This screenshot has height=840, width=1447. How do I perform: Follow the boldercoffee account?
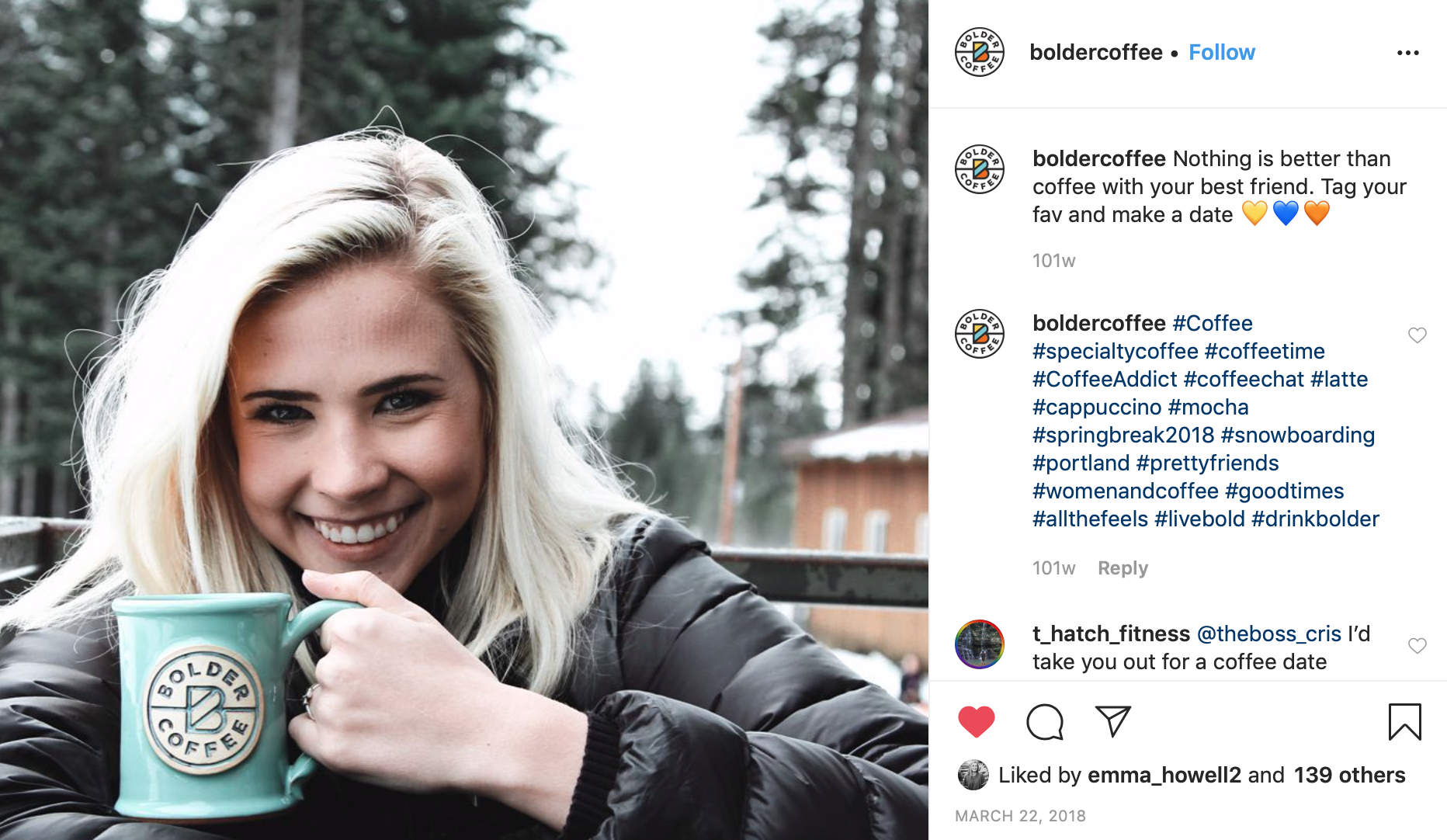point(1222,52)
